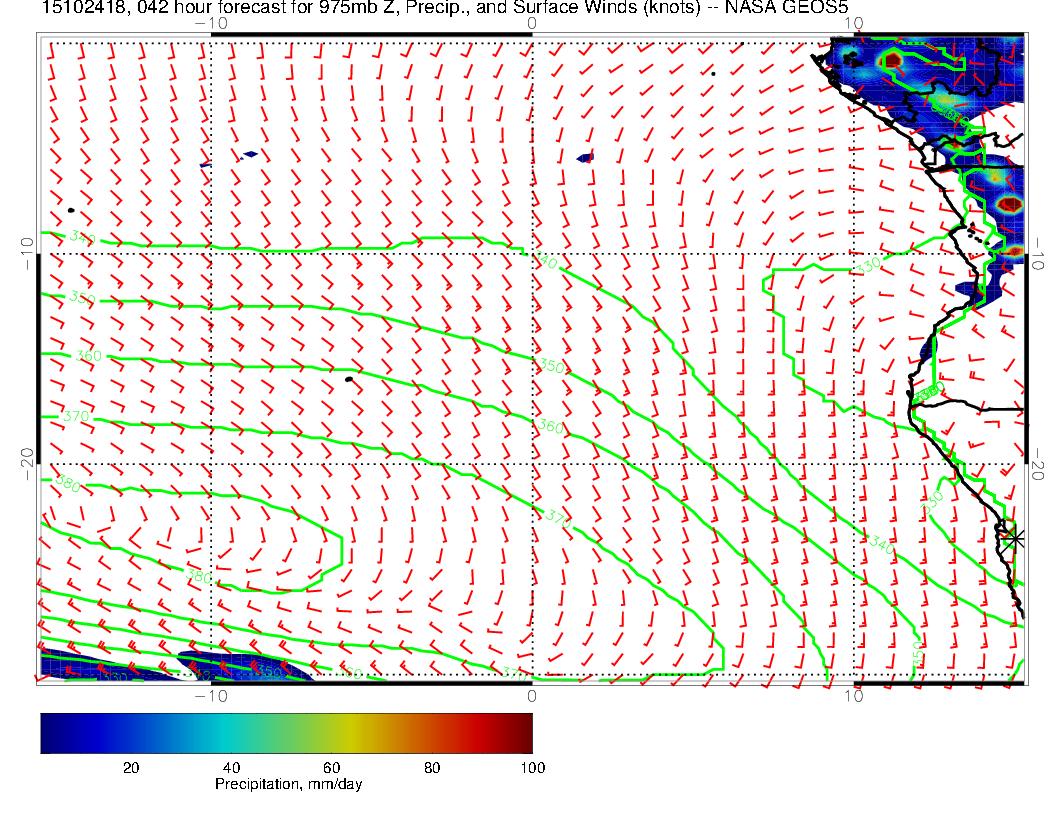Click 'NASA GEOS5' in the plot title
The image size is (1056, 816).
800,10
